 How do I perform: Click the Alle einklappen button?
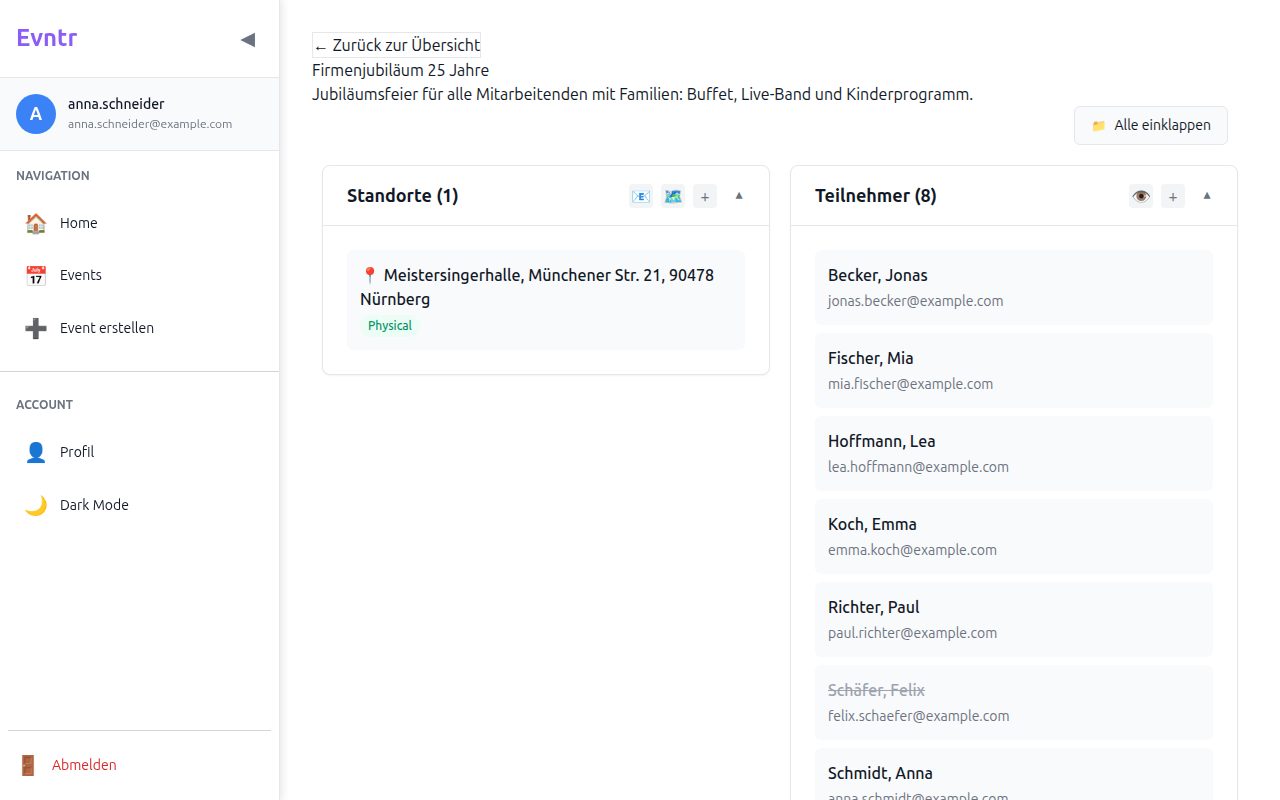(x=1151, y=125)
